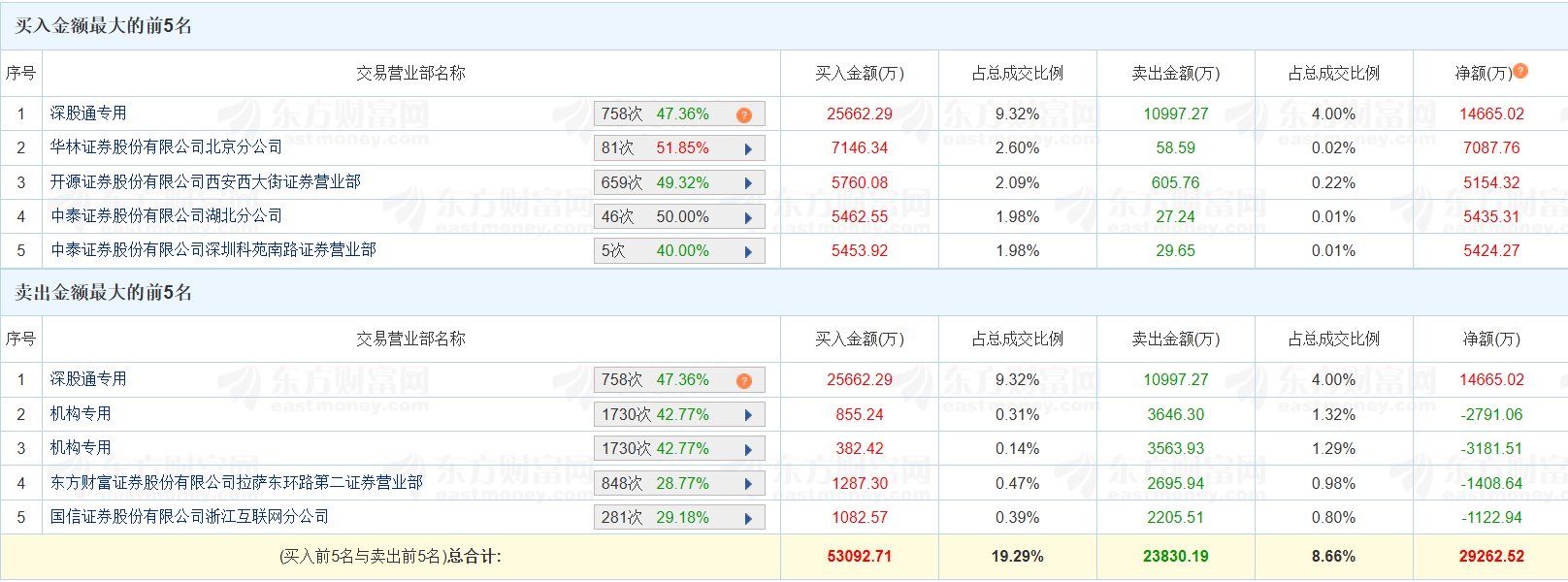Click first 机构专用 link in sell table

(x=81, y=414)
